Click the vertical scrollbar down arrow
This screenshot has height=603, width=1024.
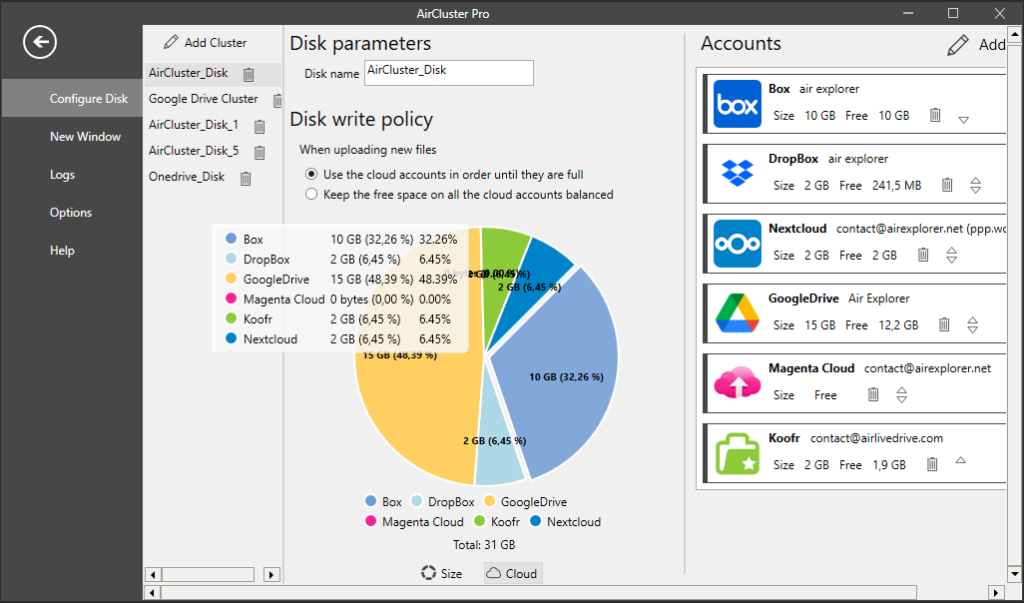point(1015,574)
